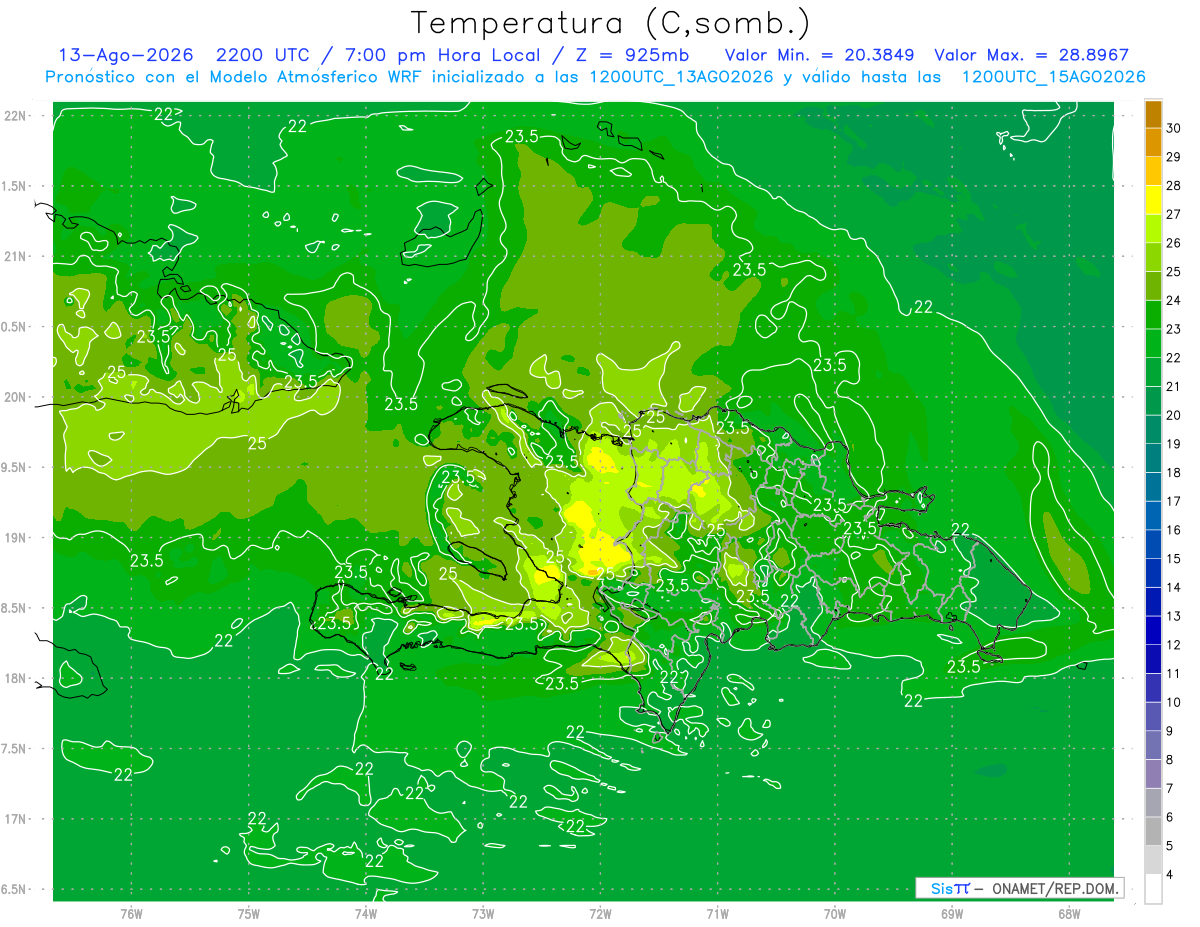1200x927 pixels.
Task: Click the colorbar label '4'
Action: [1170, 876]
